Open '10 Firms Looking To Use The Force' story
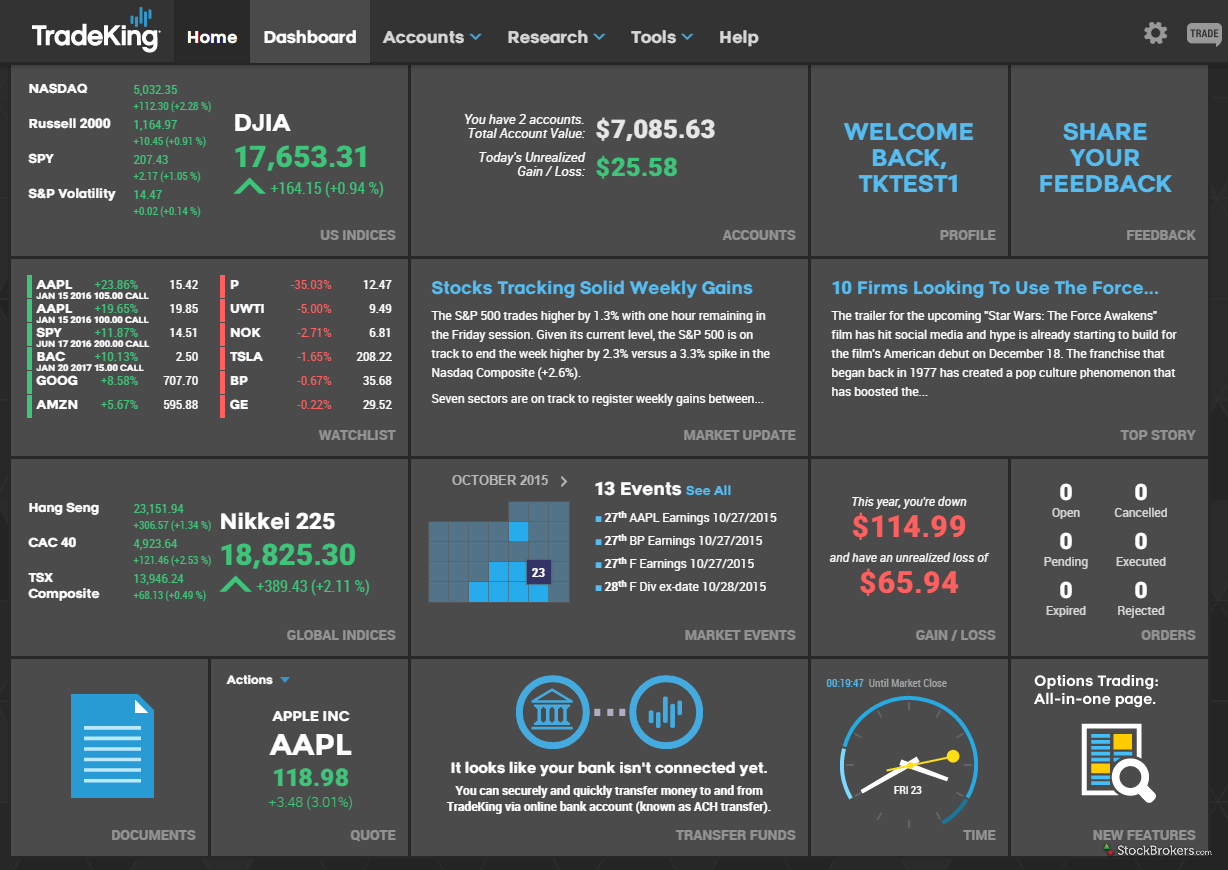This screenshot has width=1228, height=870. tap(995, 288)
